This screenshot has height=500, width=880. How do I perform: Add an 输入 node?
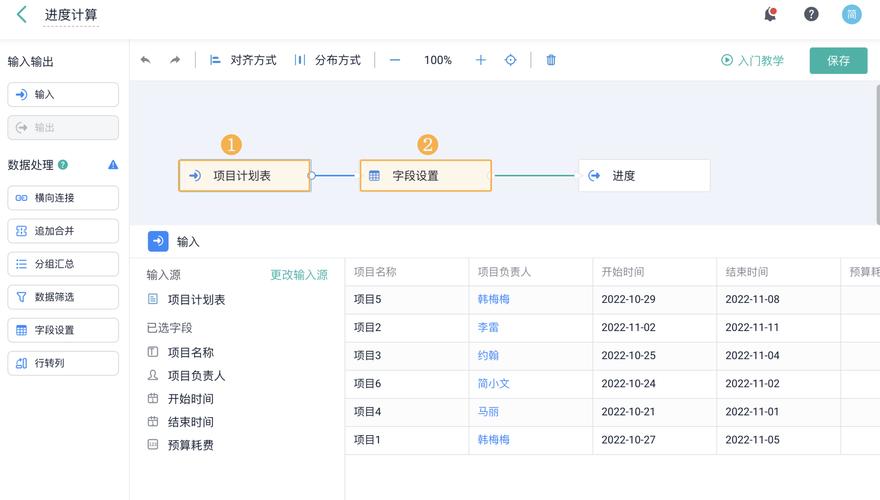[63, 94]
